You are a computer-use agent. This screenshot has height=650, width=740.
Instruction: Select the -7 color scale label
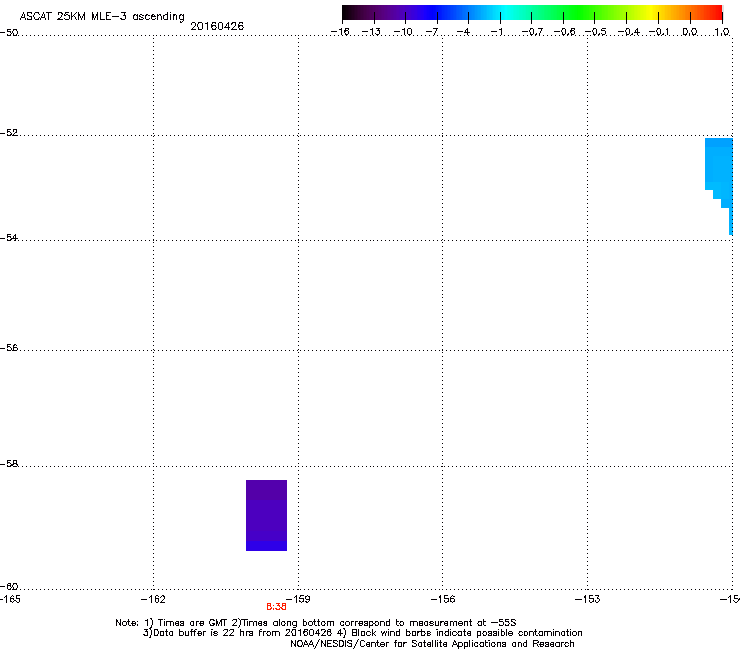click(x=432, y=32)
